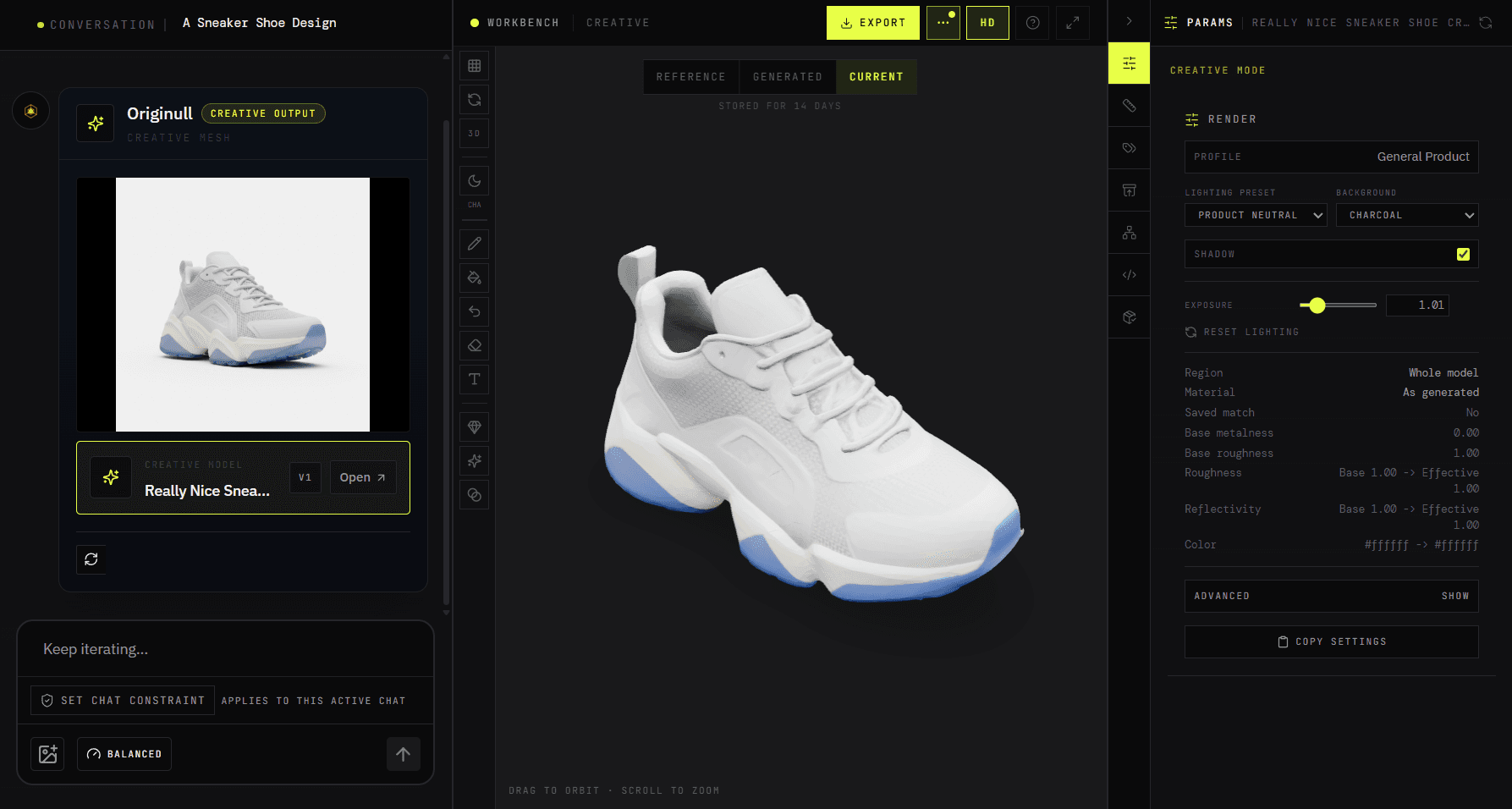Open the more options ellipsis menu
Viewport: 1512px width, 809px height.
(943, 23)
